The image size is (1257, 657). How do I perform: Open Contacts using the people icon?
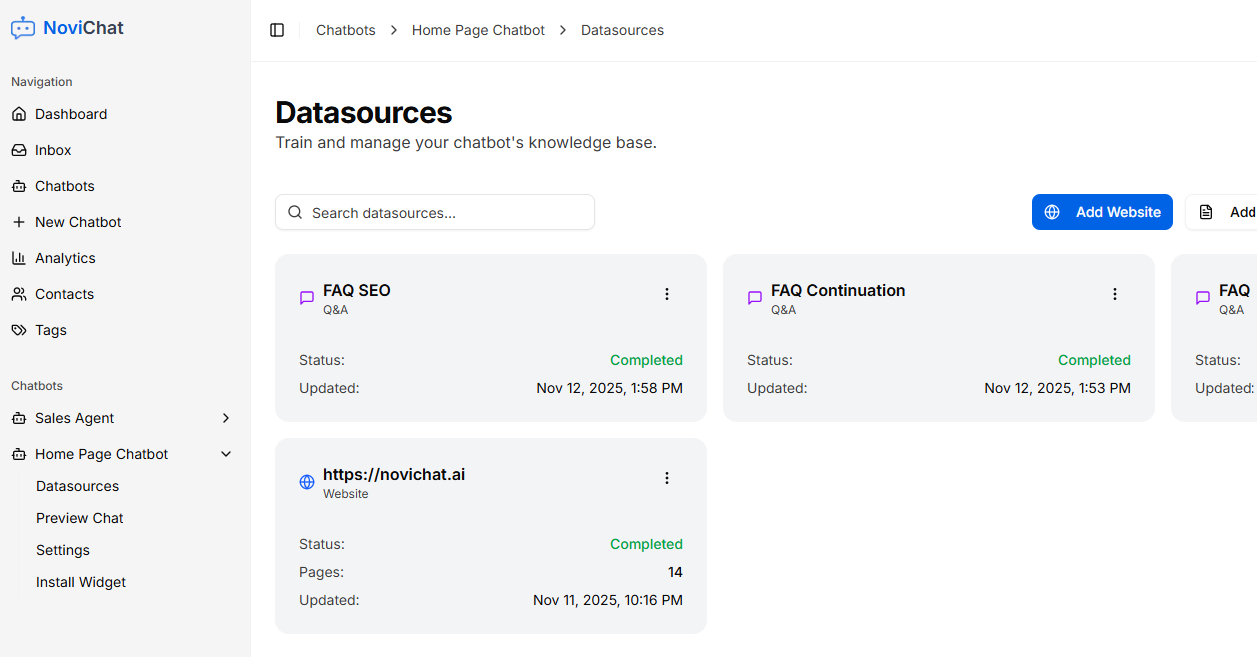pos(19,293)
